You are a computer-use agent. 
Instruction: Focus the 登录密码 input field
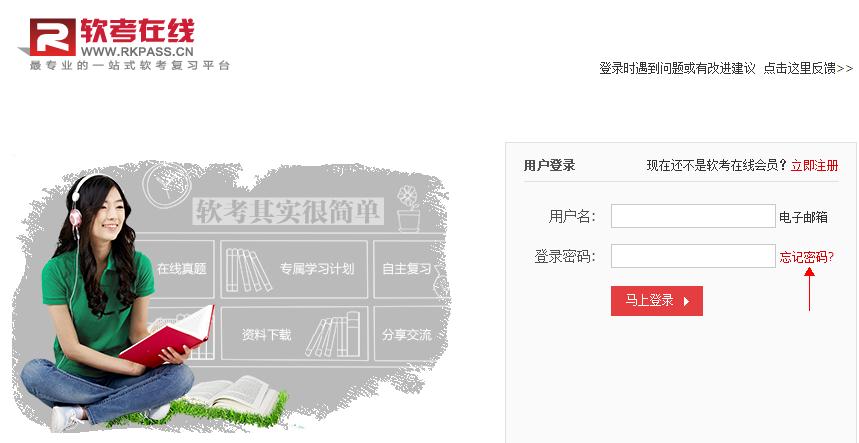click(x=693, y=256)
